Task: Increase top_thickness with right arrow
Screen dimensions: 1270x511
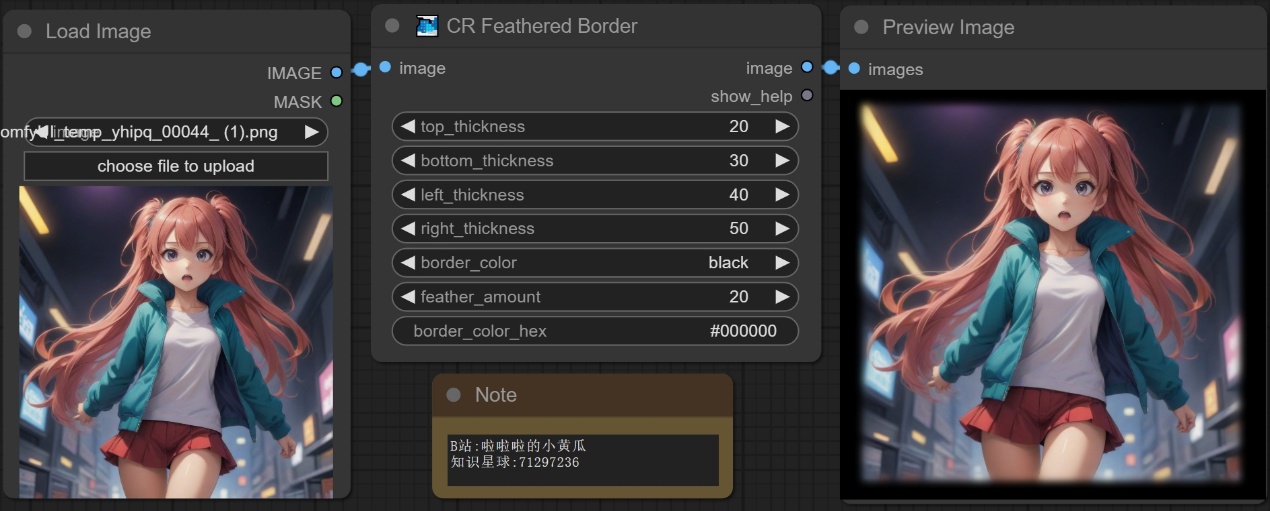Action: (782, 127)
